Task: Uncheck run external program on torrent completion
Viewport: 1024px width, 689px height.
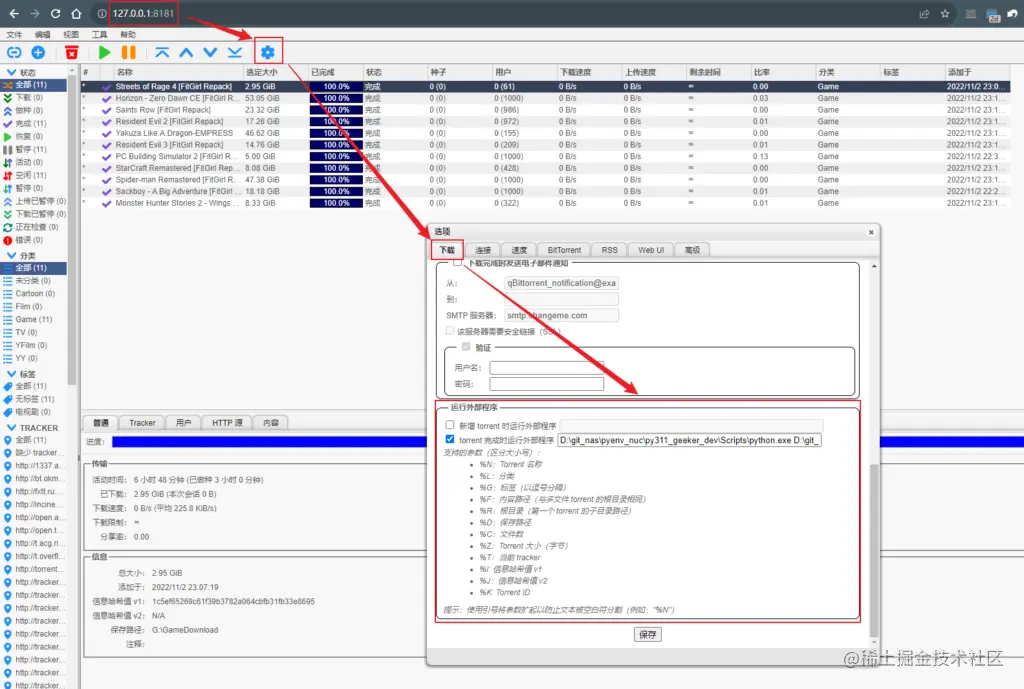Action: [449, 438]
